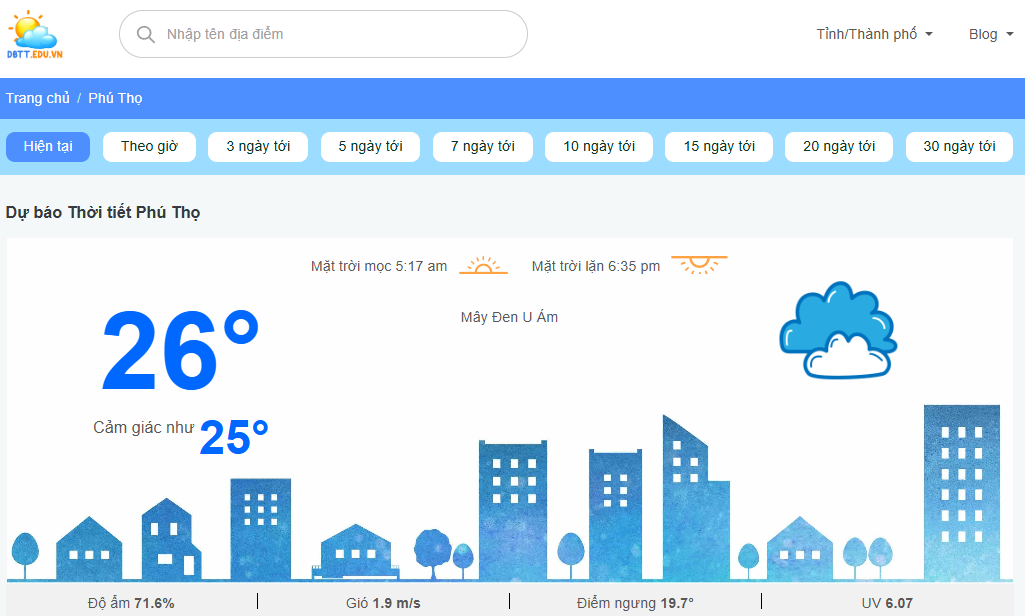This screenshot has height=616, width=1025.
Task: Go to Trang chủ breadcrumb link
Action: [x=38, y=98]
